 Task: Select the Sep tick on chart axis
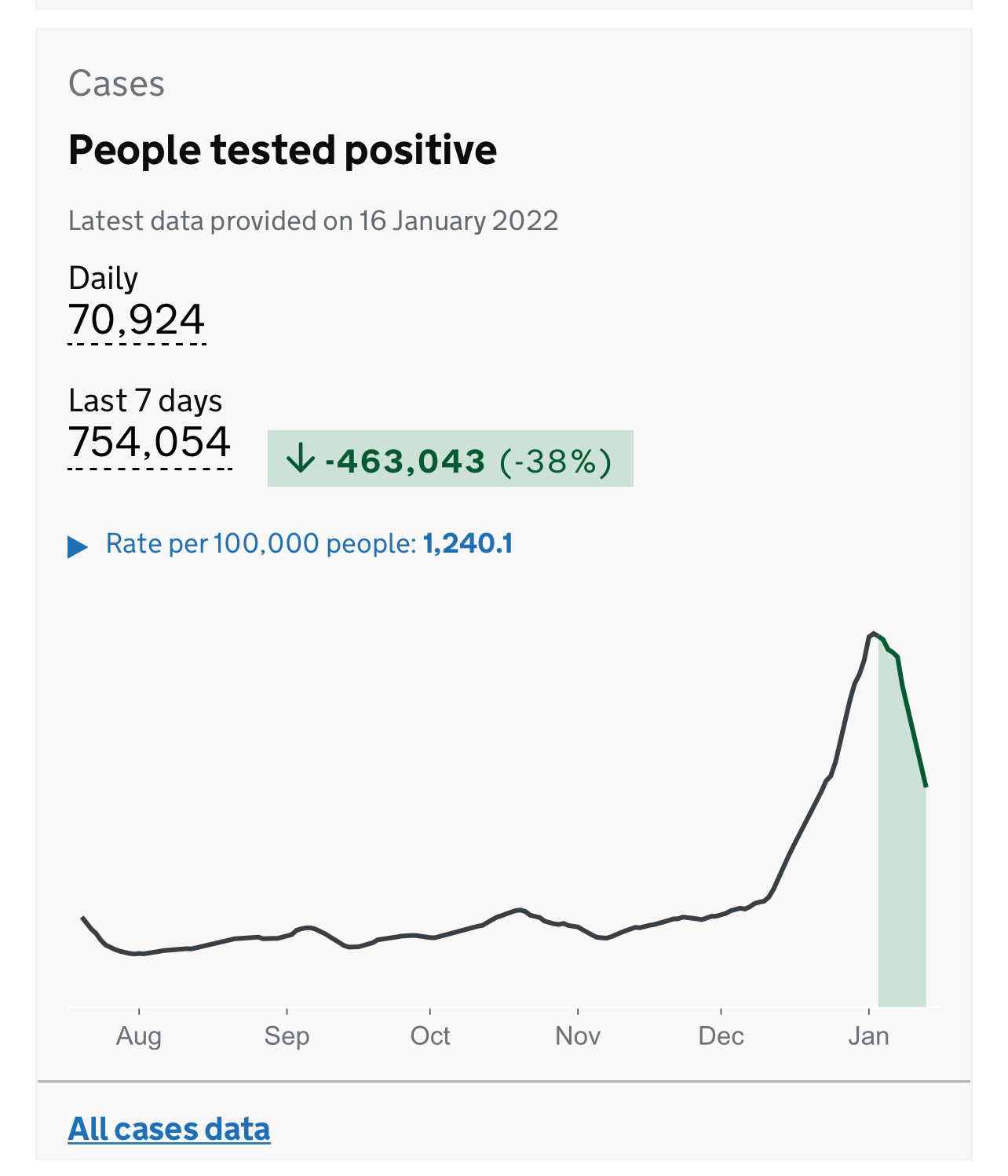point(287,1035)
